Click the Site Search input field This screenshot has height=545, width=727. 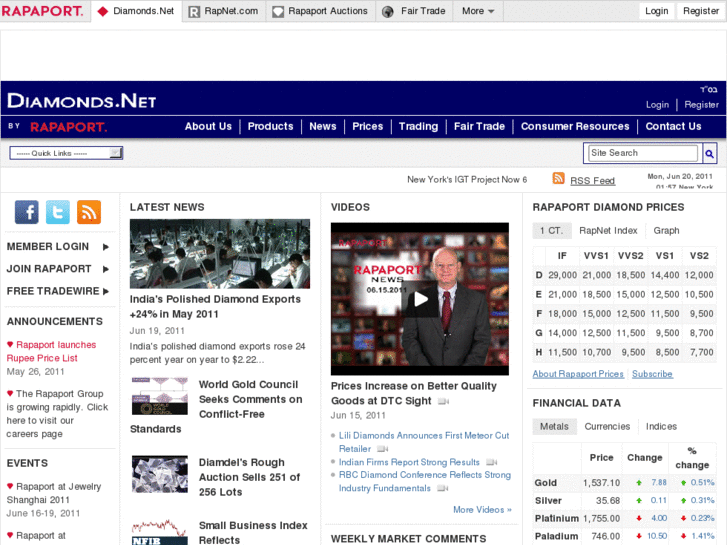click(643, 153)
